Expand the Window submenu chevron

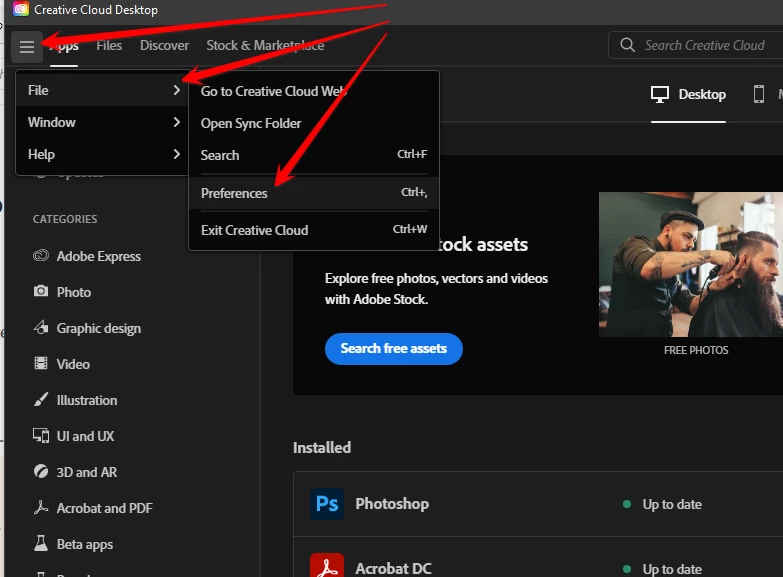[x=176, y=122]
